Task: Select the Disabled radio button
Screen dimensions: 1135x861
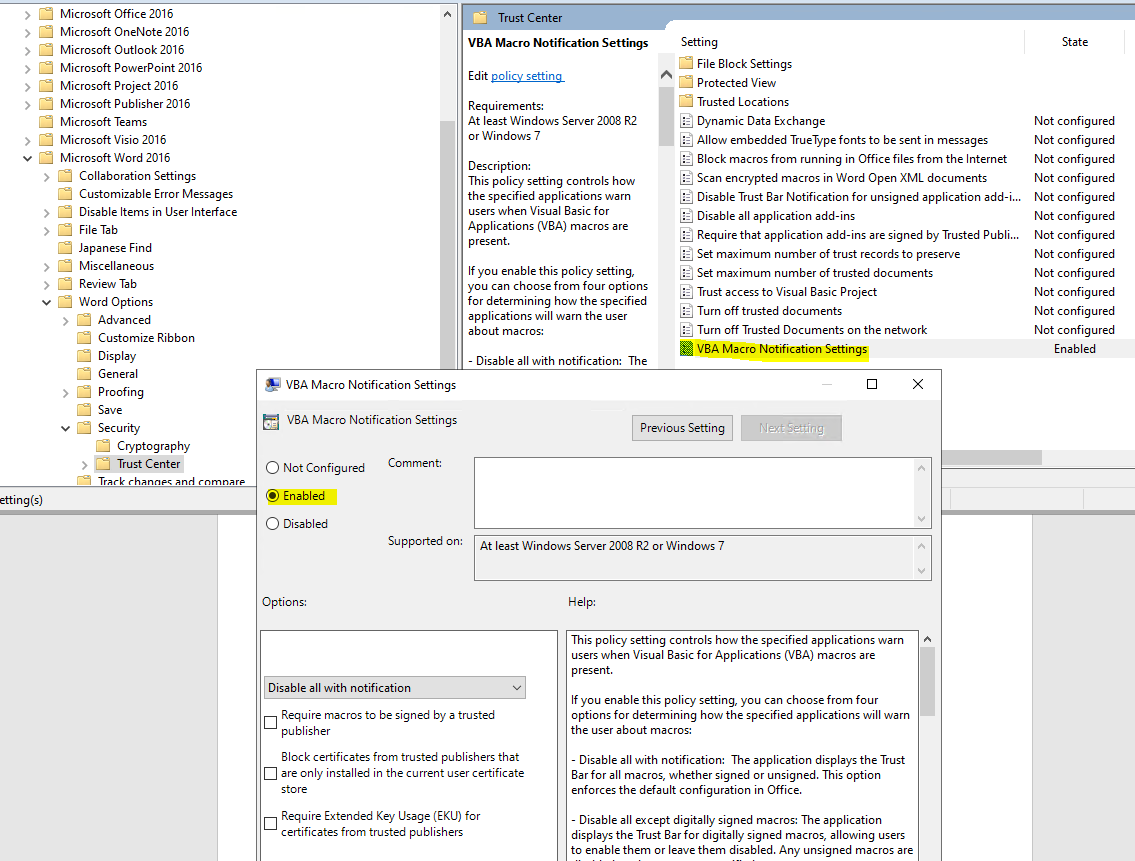Action: tap(271, 523)
